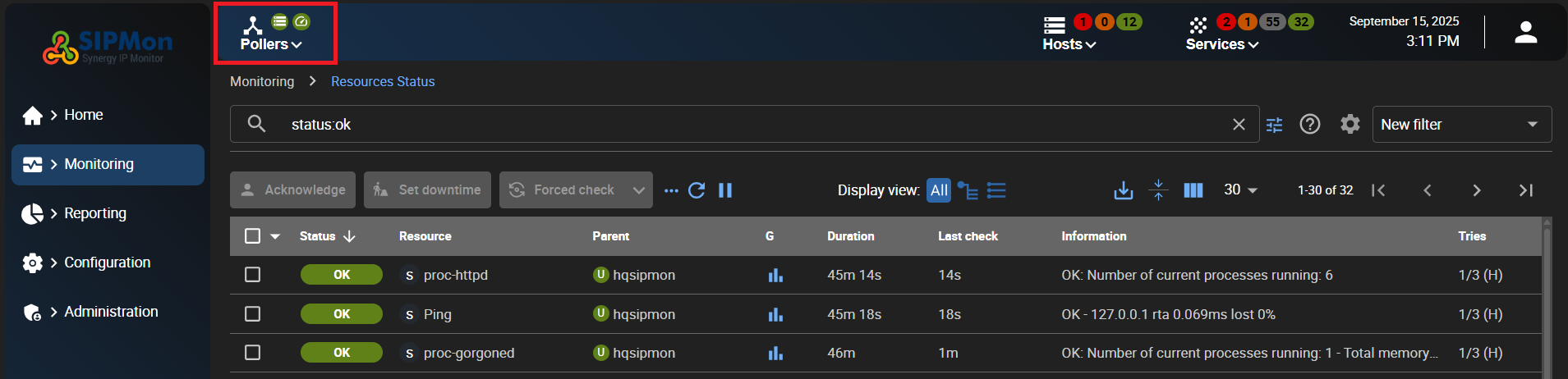Open graph icon for proc-httpd row
The width and height of the screenshot is (1568, 379).
pos(775,276)
